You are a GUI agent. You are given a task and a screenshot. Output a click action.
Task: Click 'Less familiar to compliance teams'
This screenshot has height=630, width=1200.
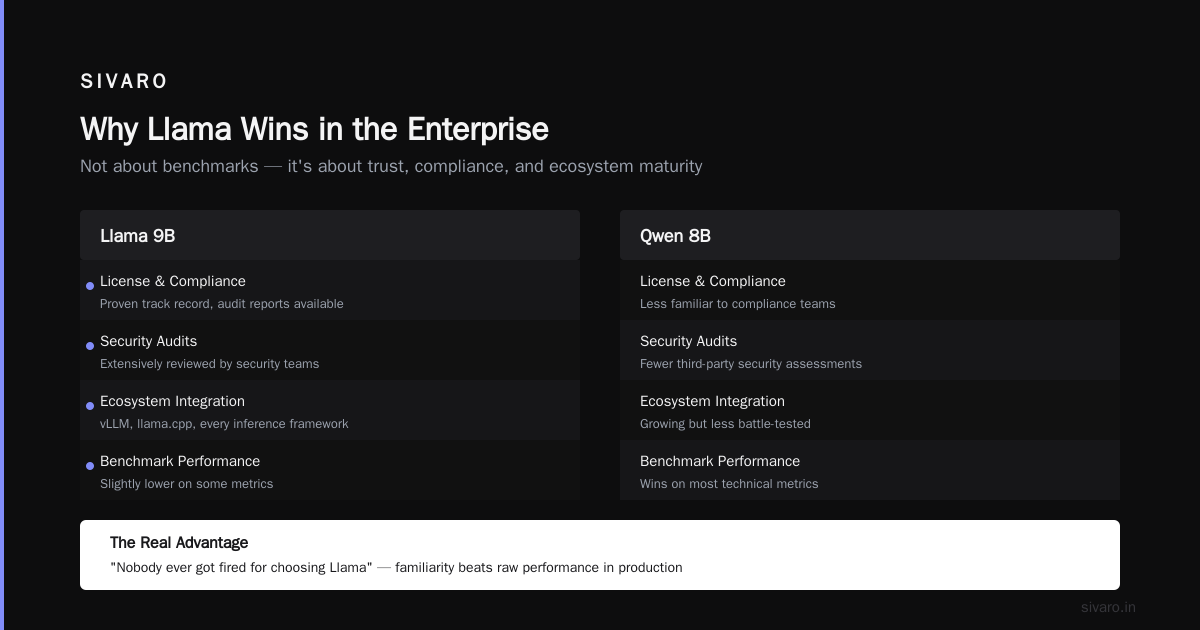pos(737,304)
